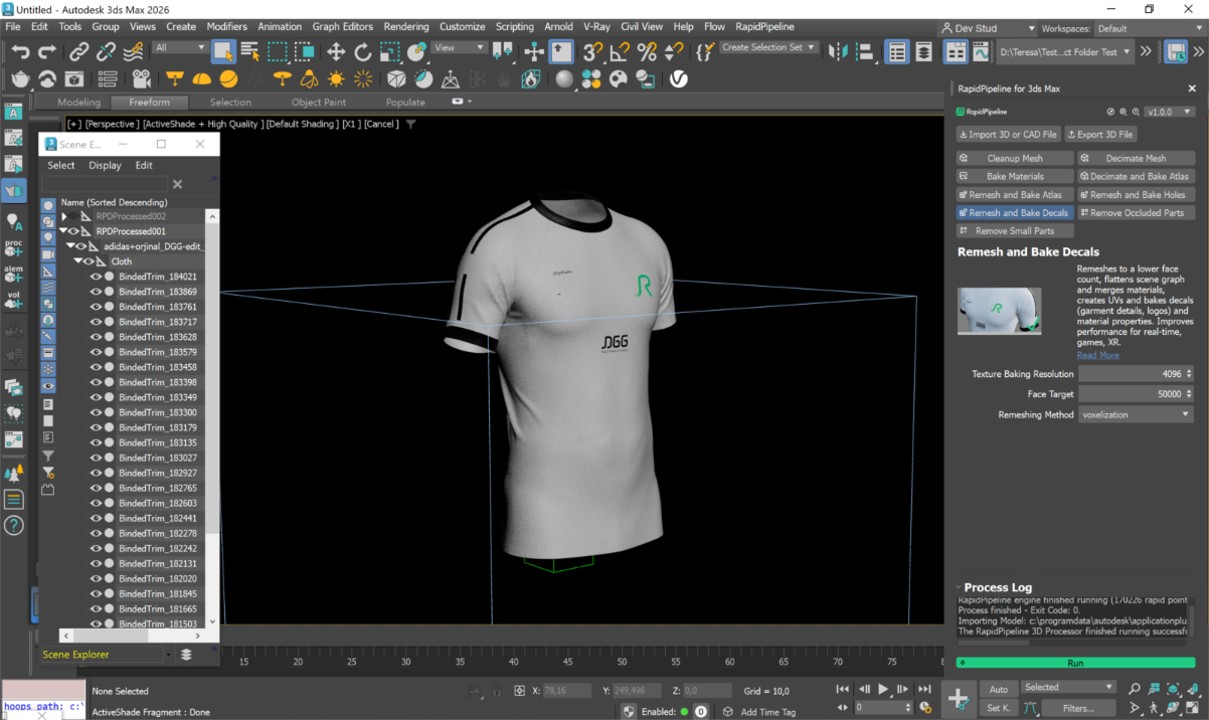
Task: Click the camera icon in toolbar
Action: 141,78
